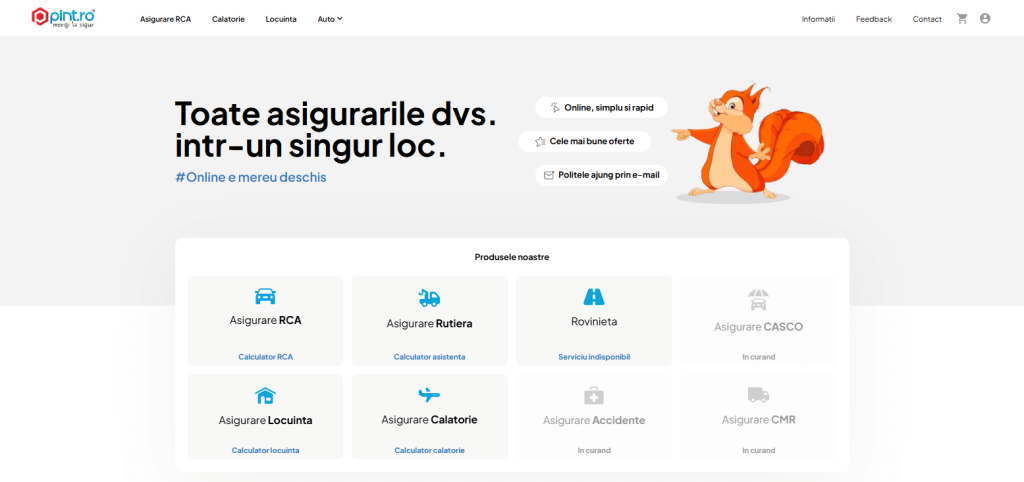1024x482 pixels.
Task: Click the #Online e mereu deschis tagline
Action: [251, 177]
